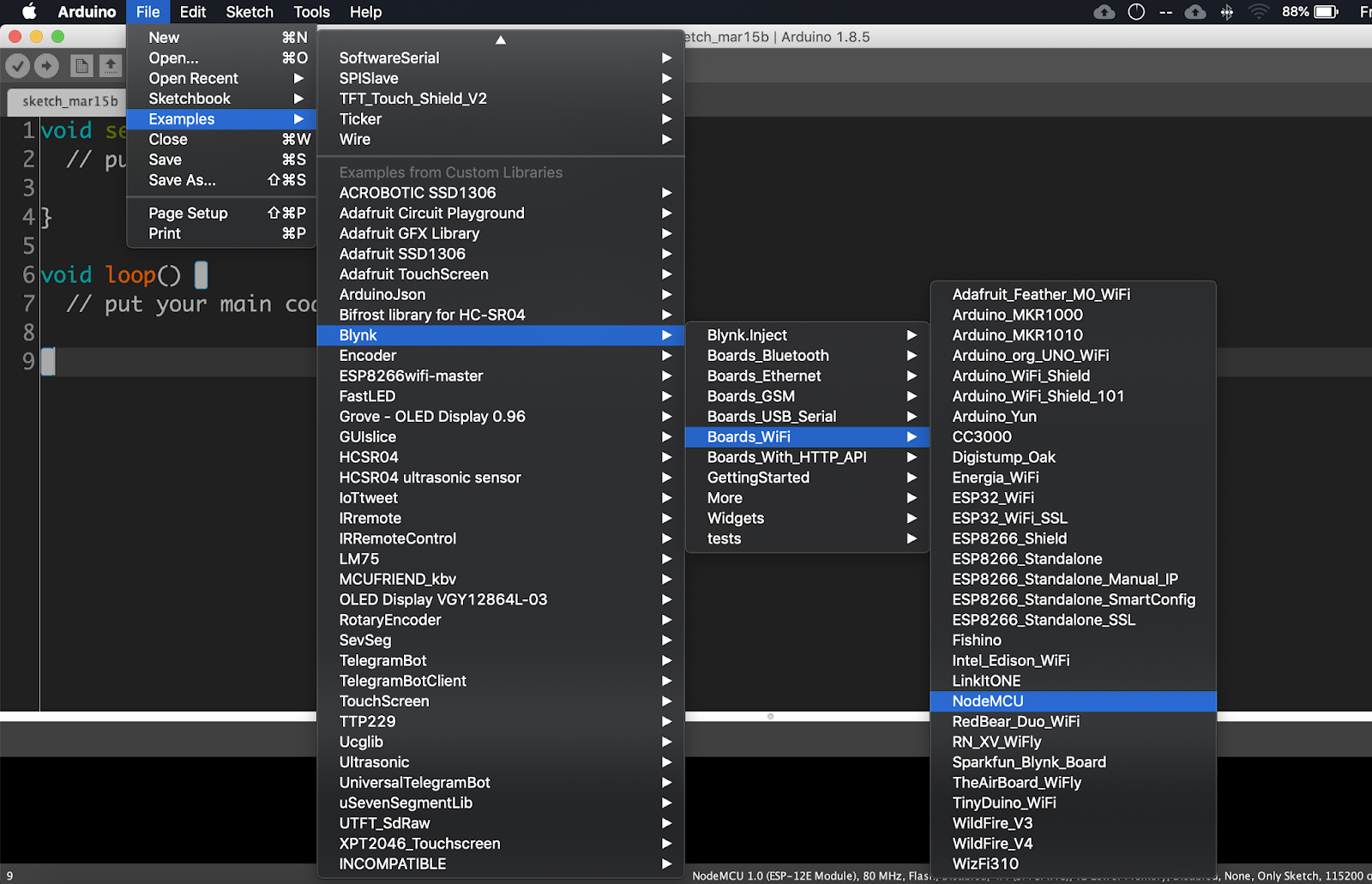This screenshot has height=884, width=1372.
Task: Select ACROBOTIC SSD1306 in examples list
Action: coord(501,193)
